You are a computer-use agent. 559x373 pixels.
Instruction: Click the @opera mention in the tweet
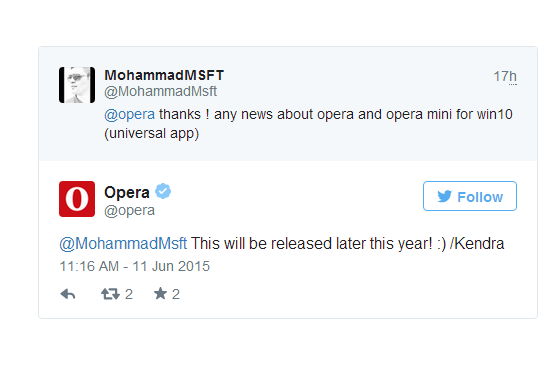(x=129, y=114)
